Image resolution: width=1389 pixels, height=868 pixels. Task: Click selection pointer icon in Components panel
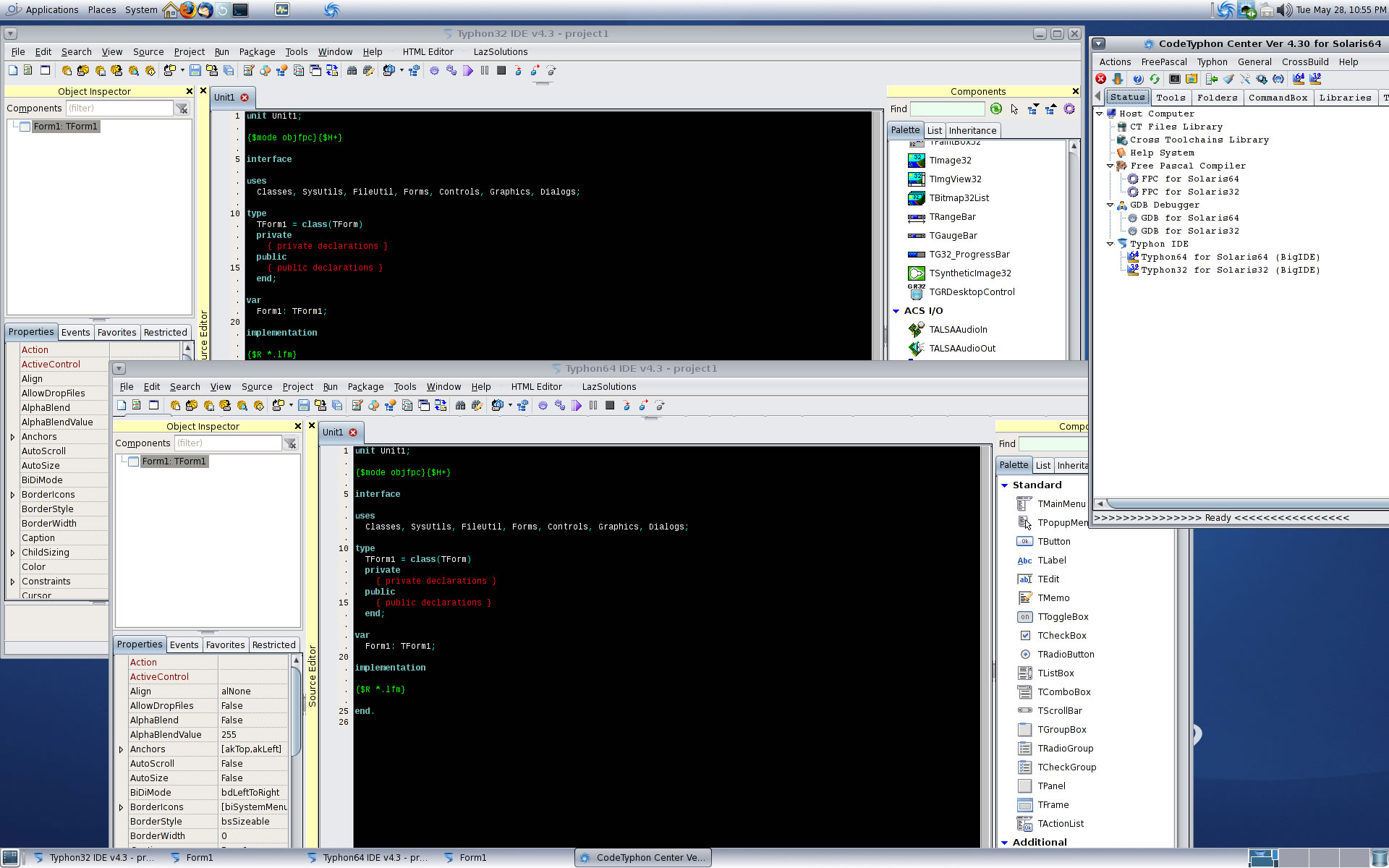1014,109
